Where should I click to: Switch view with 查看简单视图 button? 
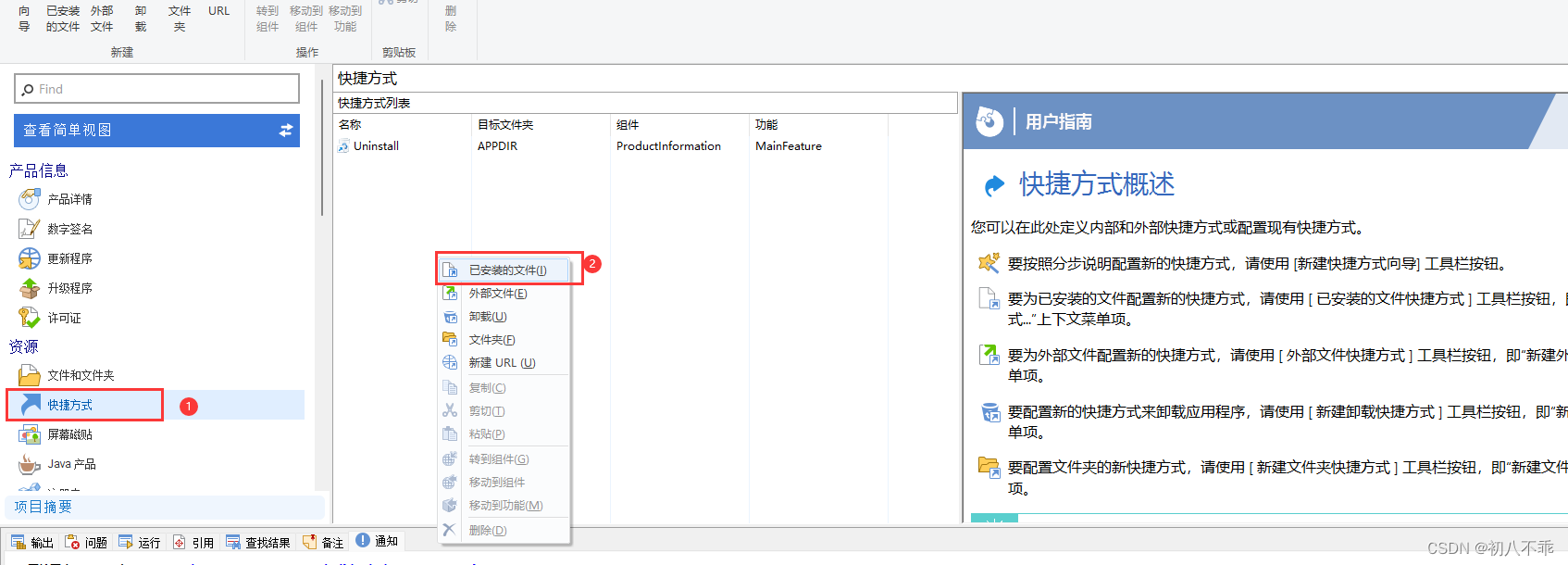(156, 131)
